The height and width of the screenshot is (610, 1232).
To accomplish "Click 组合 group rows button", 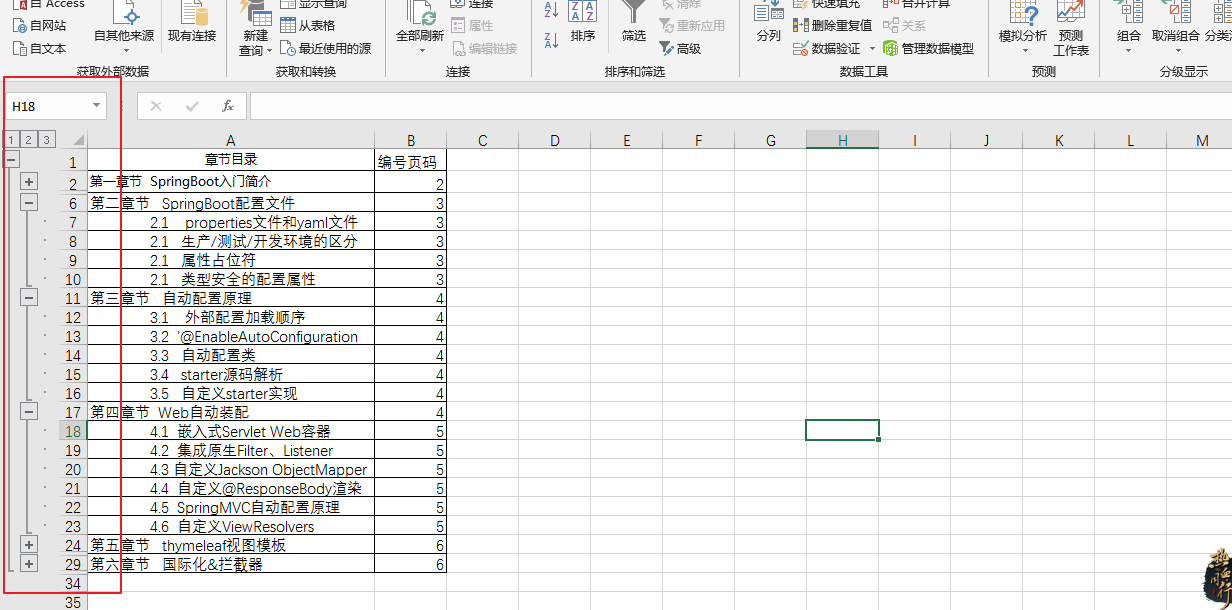I will (x=1128, y=26).
